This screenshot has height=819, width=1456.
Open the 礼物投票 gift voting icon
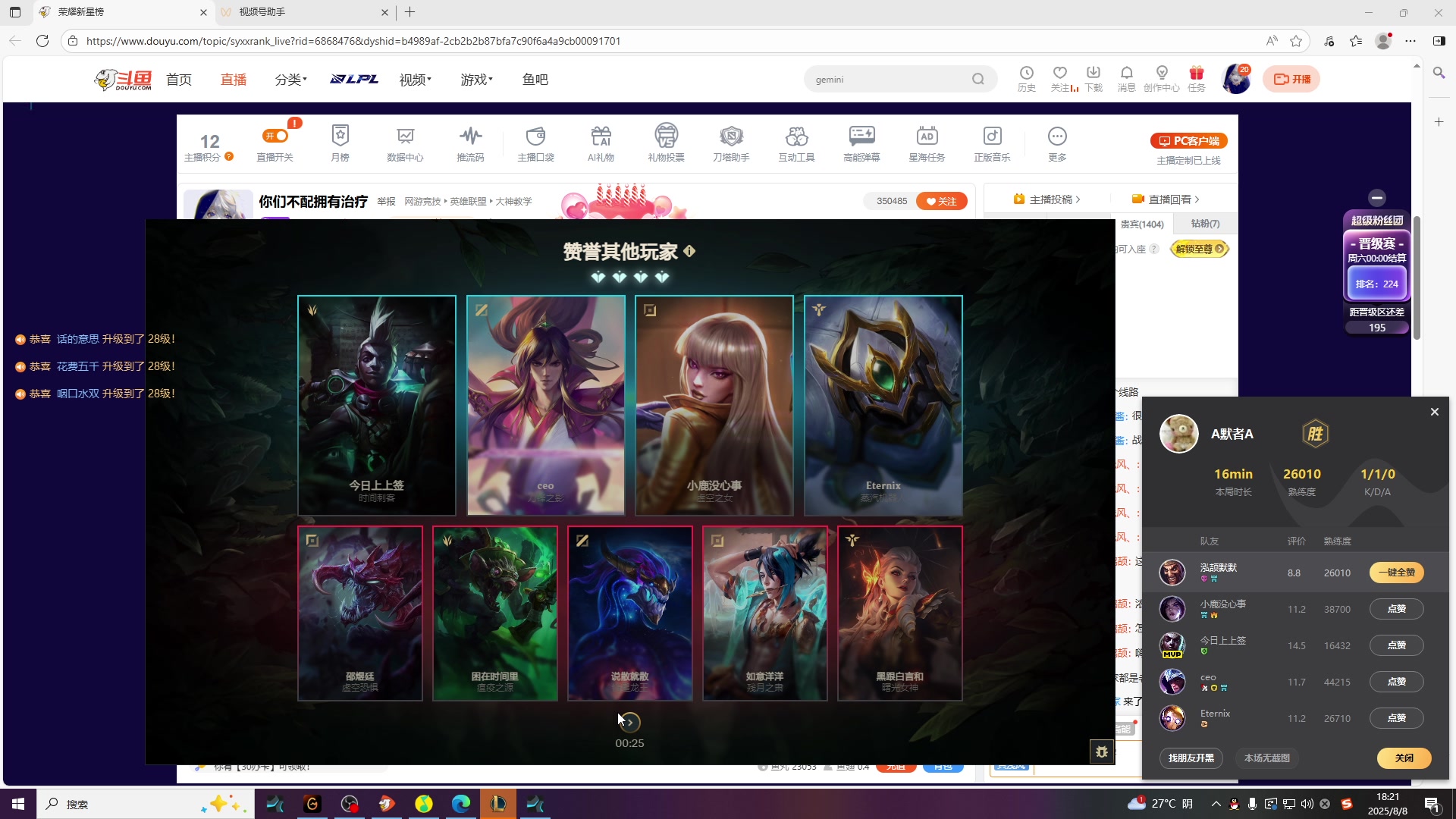(666, 143)
